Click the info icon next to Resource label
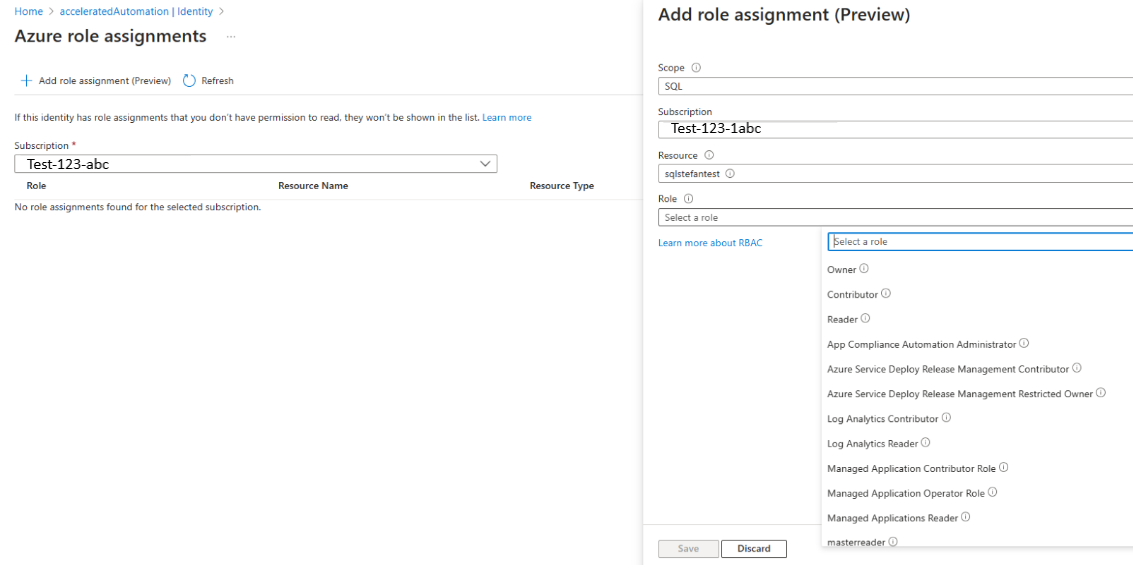 (709, 156)
